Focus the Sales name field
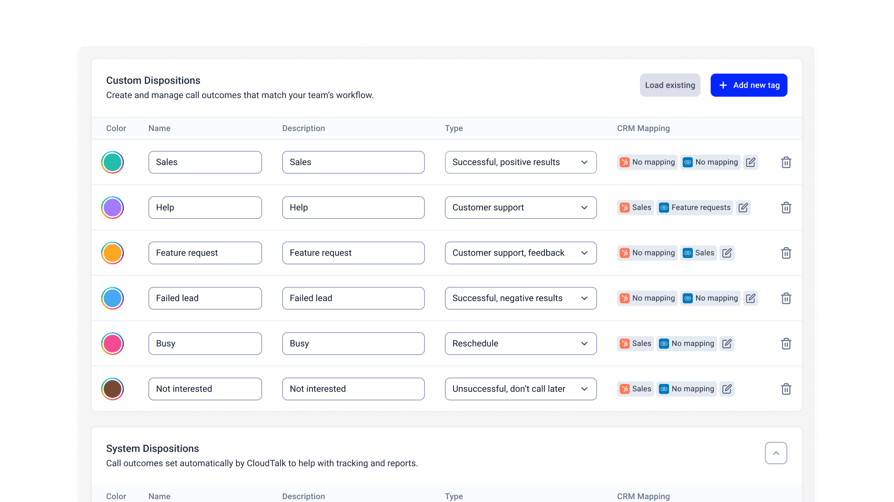 click(205, 162)
